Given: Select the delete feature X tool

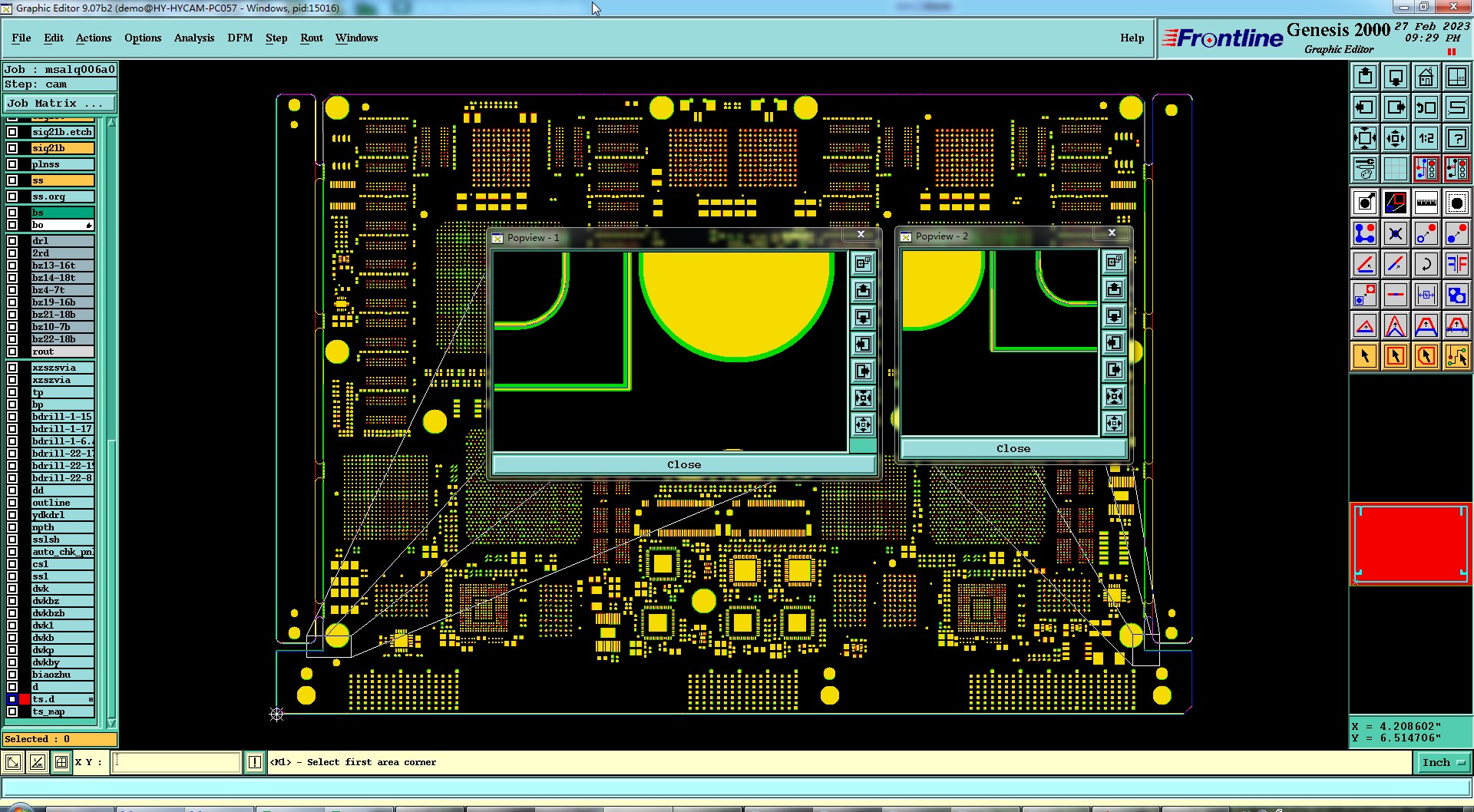Looking at the screenshot, I should (1396, 233).
